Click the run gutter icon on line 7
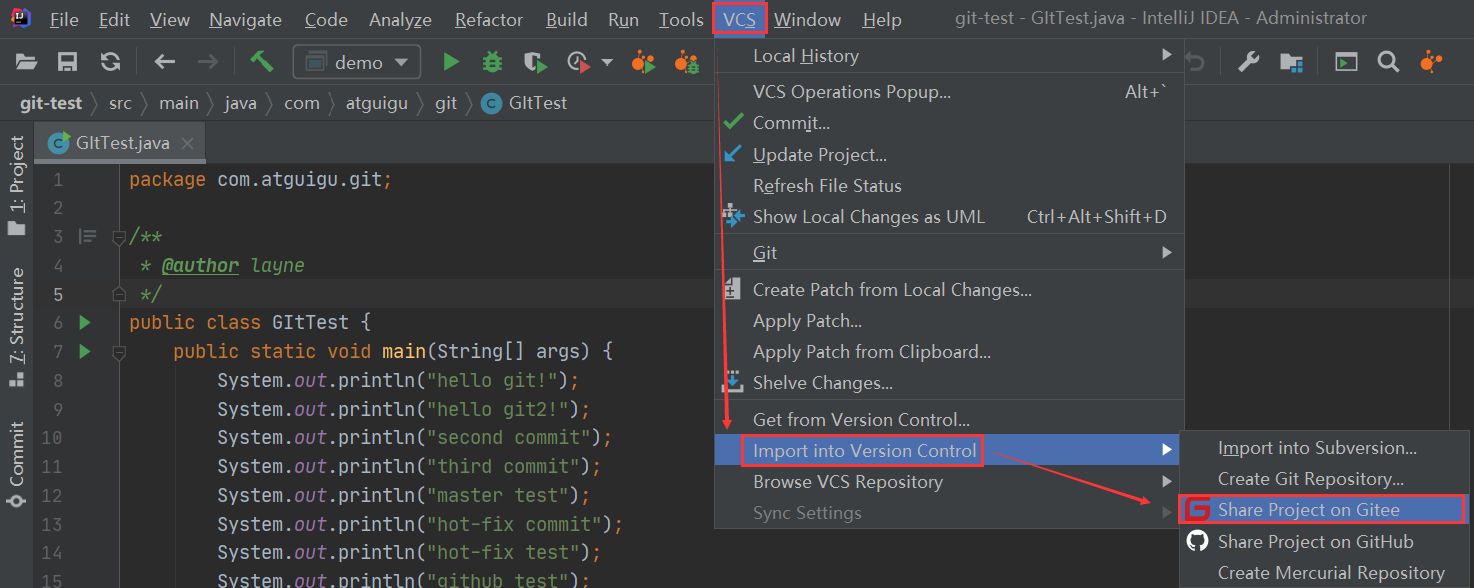This screenshot has width=1474, height=588. [84, 352]
